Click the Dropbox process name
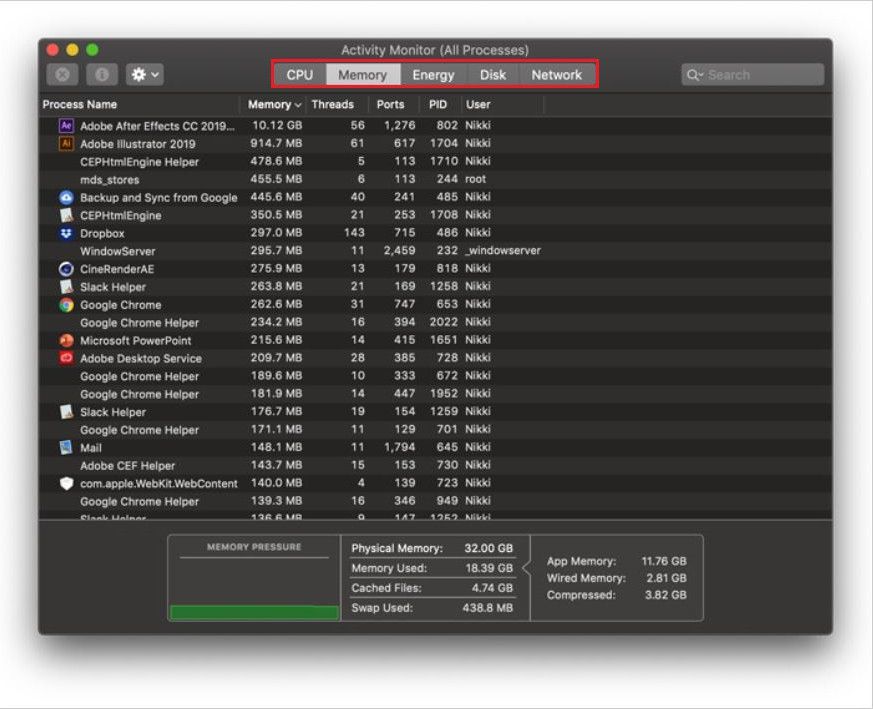873x709 pixels. (x=102, y=233)
